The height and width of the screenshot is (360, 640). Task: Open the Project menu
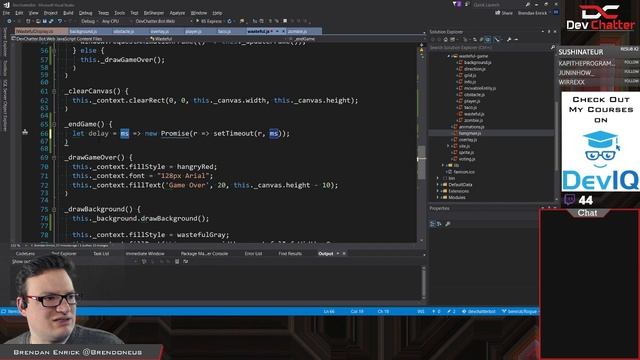51,13
